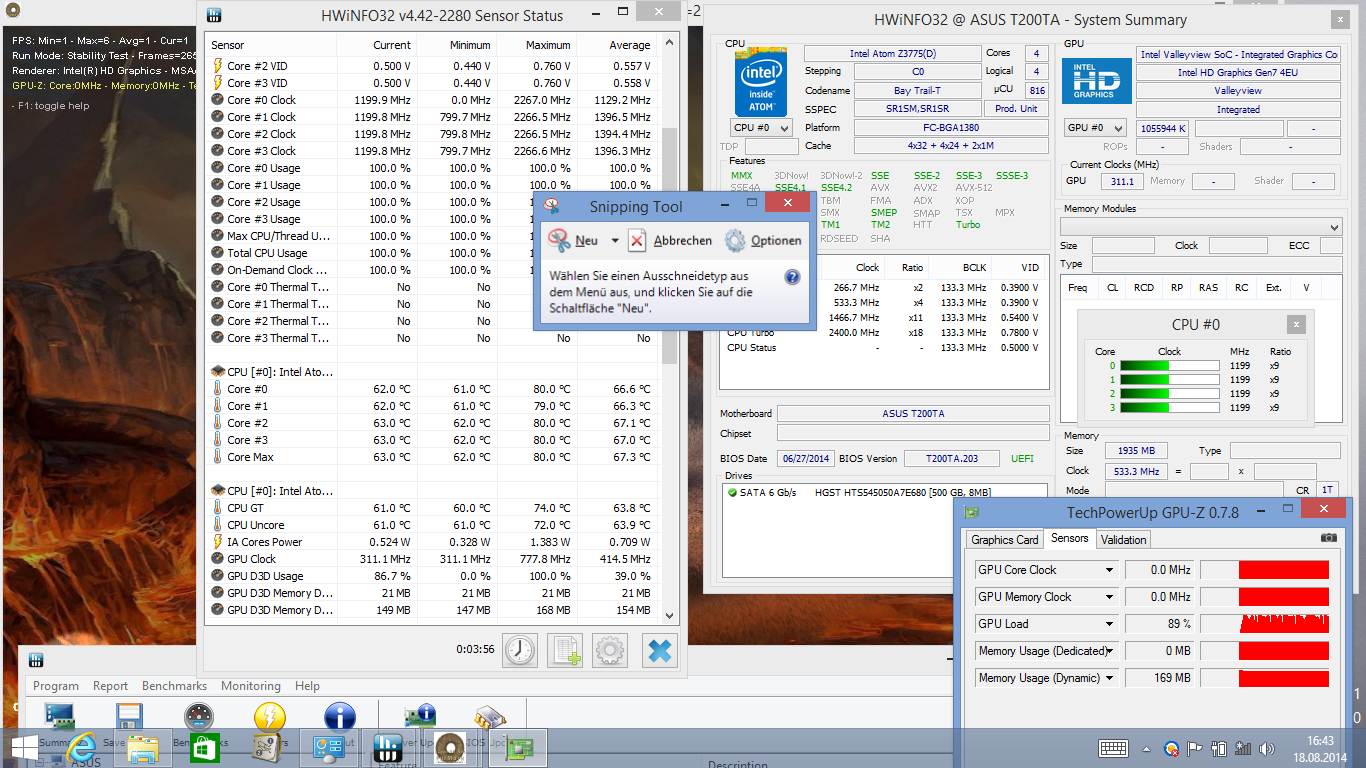
Task: Expand the Memory Modules dropdown
Action: click(x=1201, y=226)
